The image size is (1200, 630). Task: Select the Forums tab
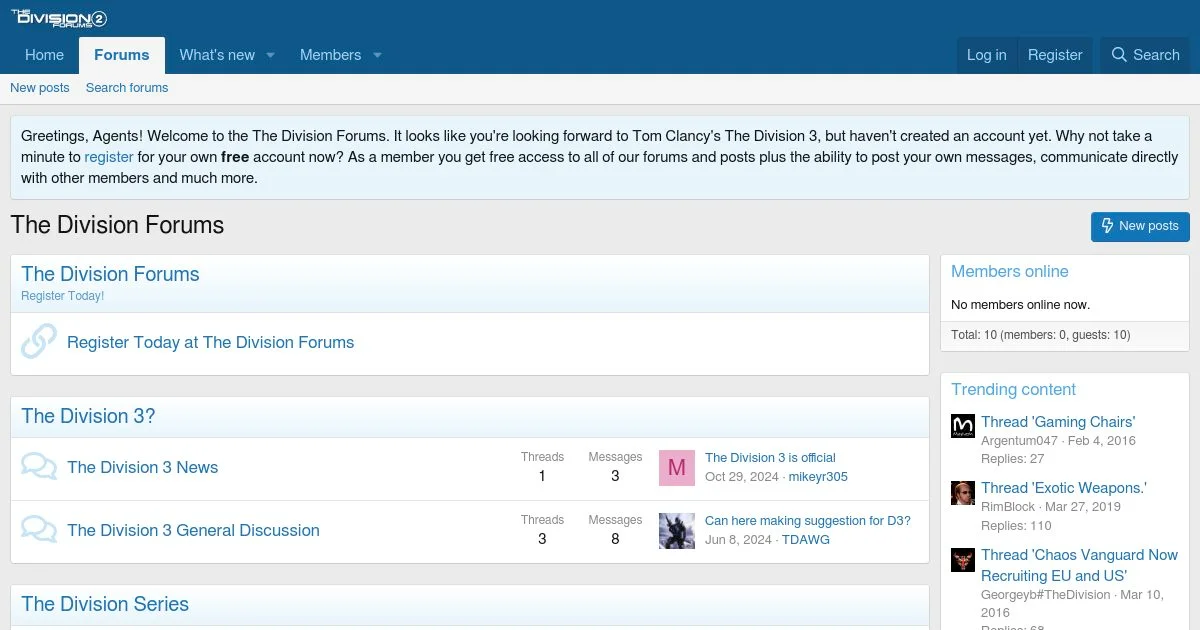point(122,55)
